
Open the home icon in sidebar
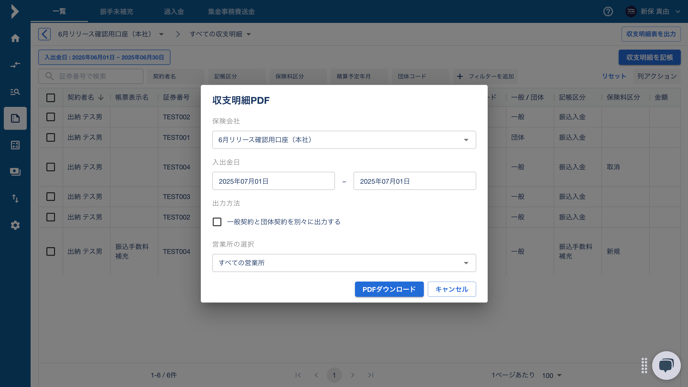point(15,38)
